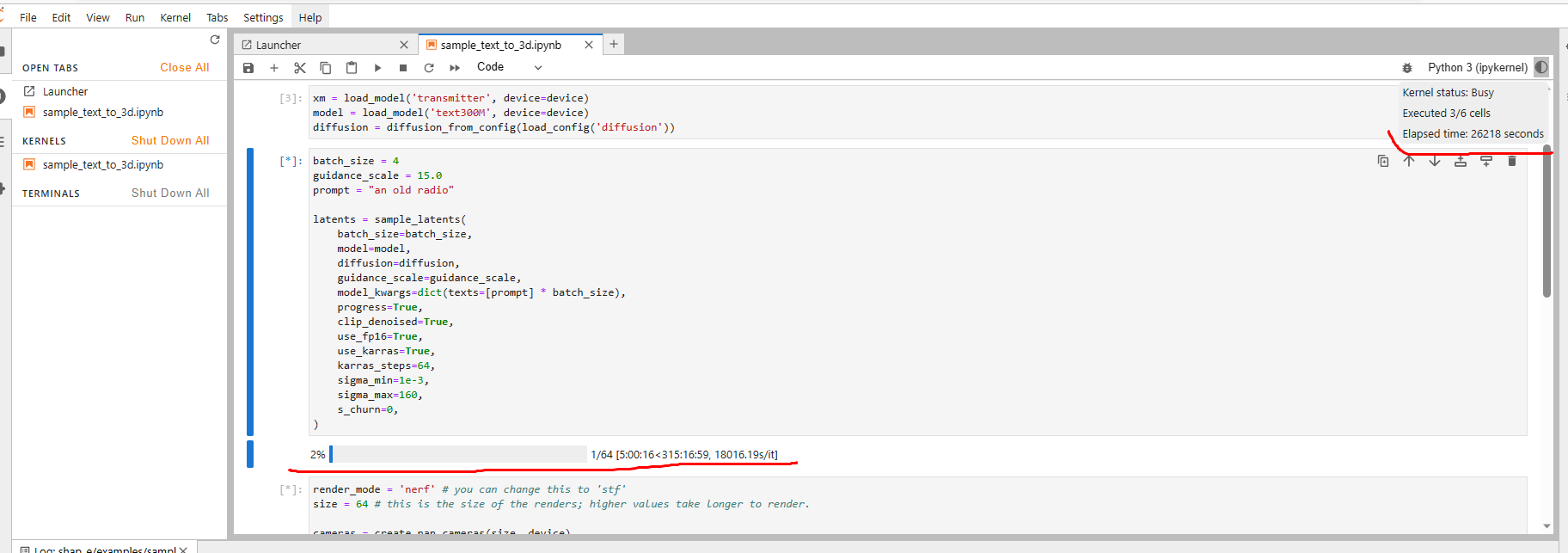The image size is (1568, 553).
Task: Click the Elapsed time 26218 seconds text
Action: 1473,134
